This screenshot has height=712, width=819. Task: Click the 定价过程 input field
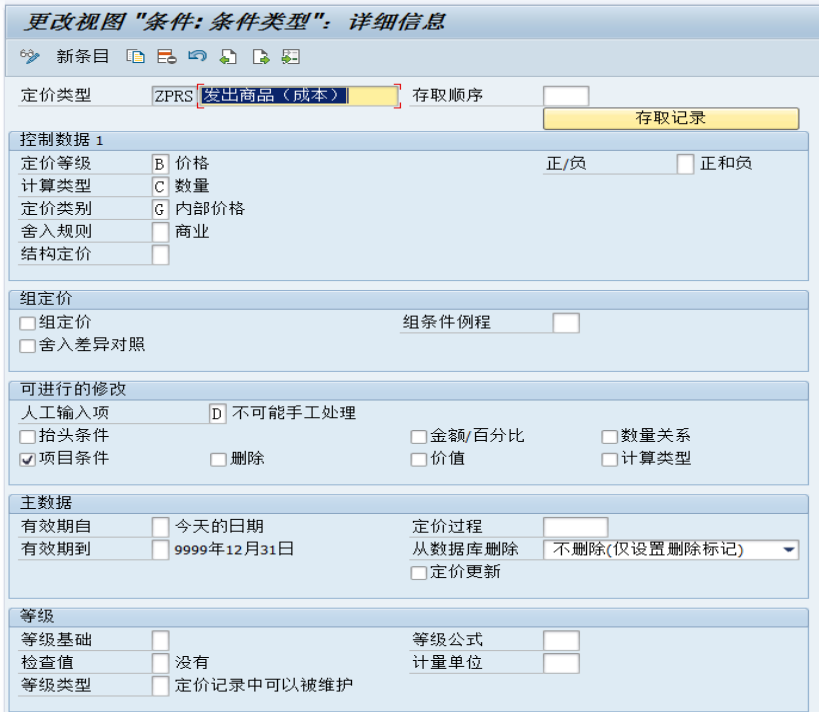575,527
